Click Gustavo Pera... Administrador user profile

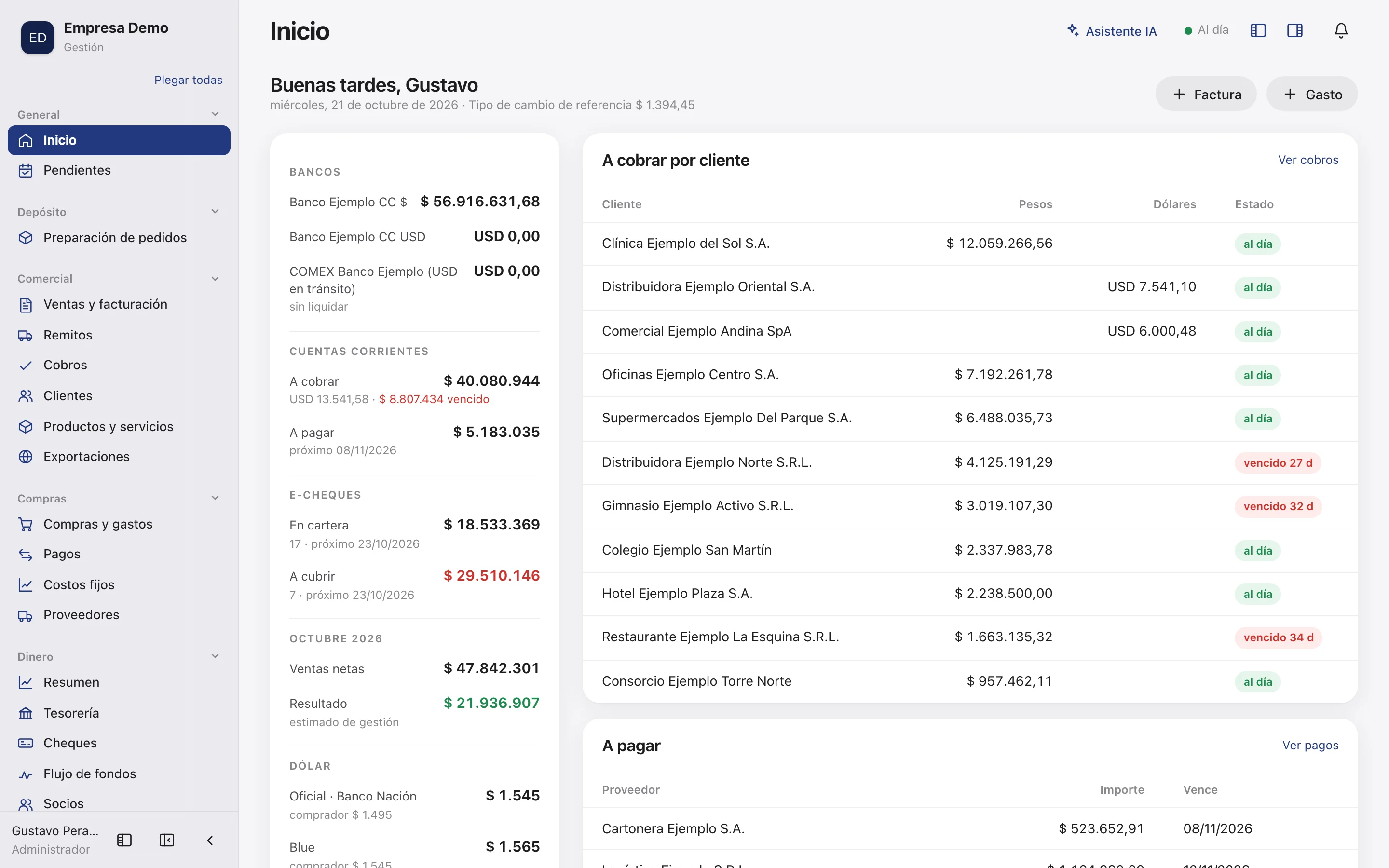(x=55, y=841)
